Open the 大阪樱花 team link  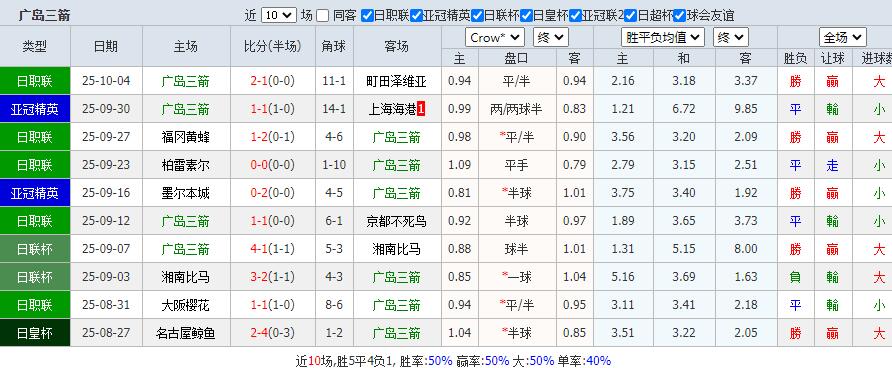pos(185,305)
